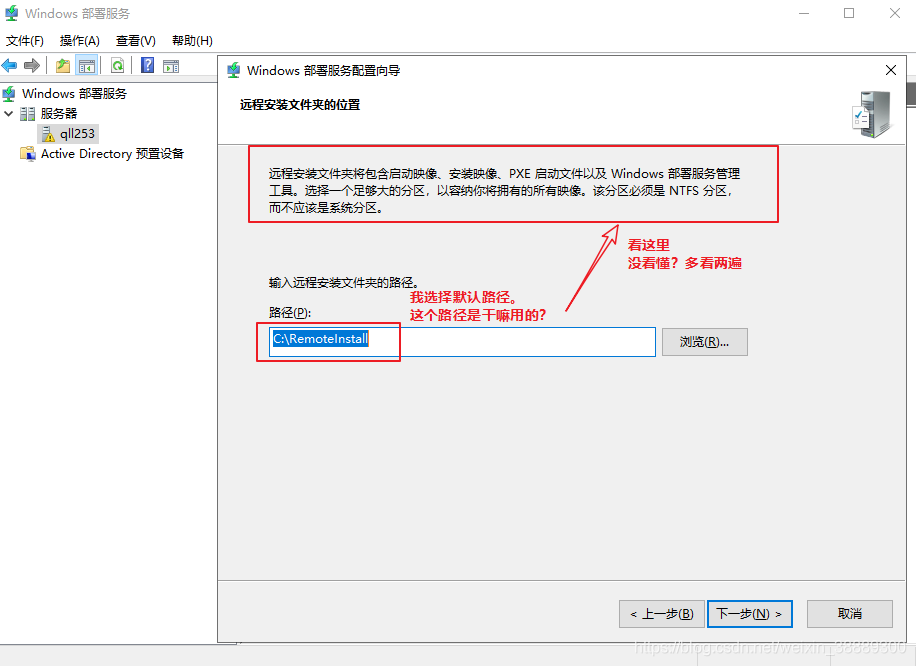Open Help via the question mark icon
This screenshot has width=916, height=666.
[147, 66]
